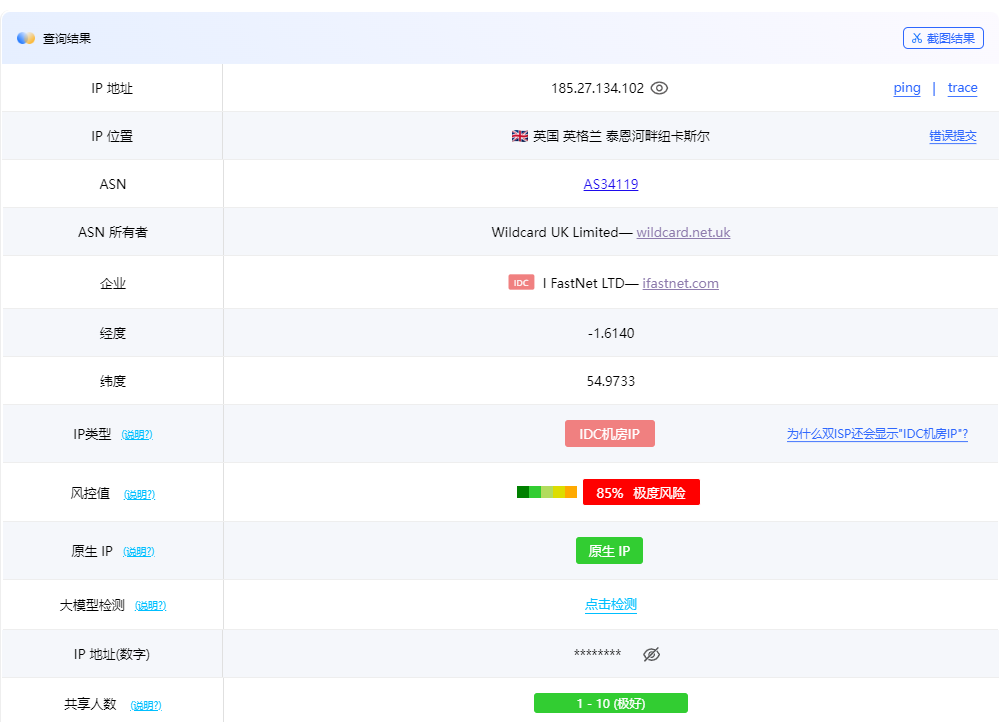The height and width of the screenshot is (722, 1000).
Task: Click 点击检测 to run model detection
Action: 611,604
